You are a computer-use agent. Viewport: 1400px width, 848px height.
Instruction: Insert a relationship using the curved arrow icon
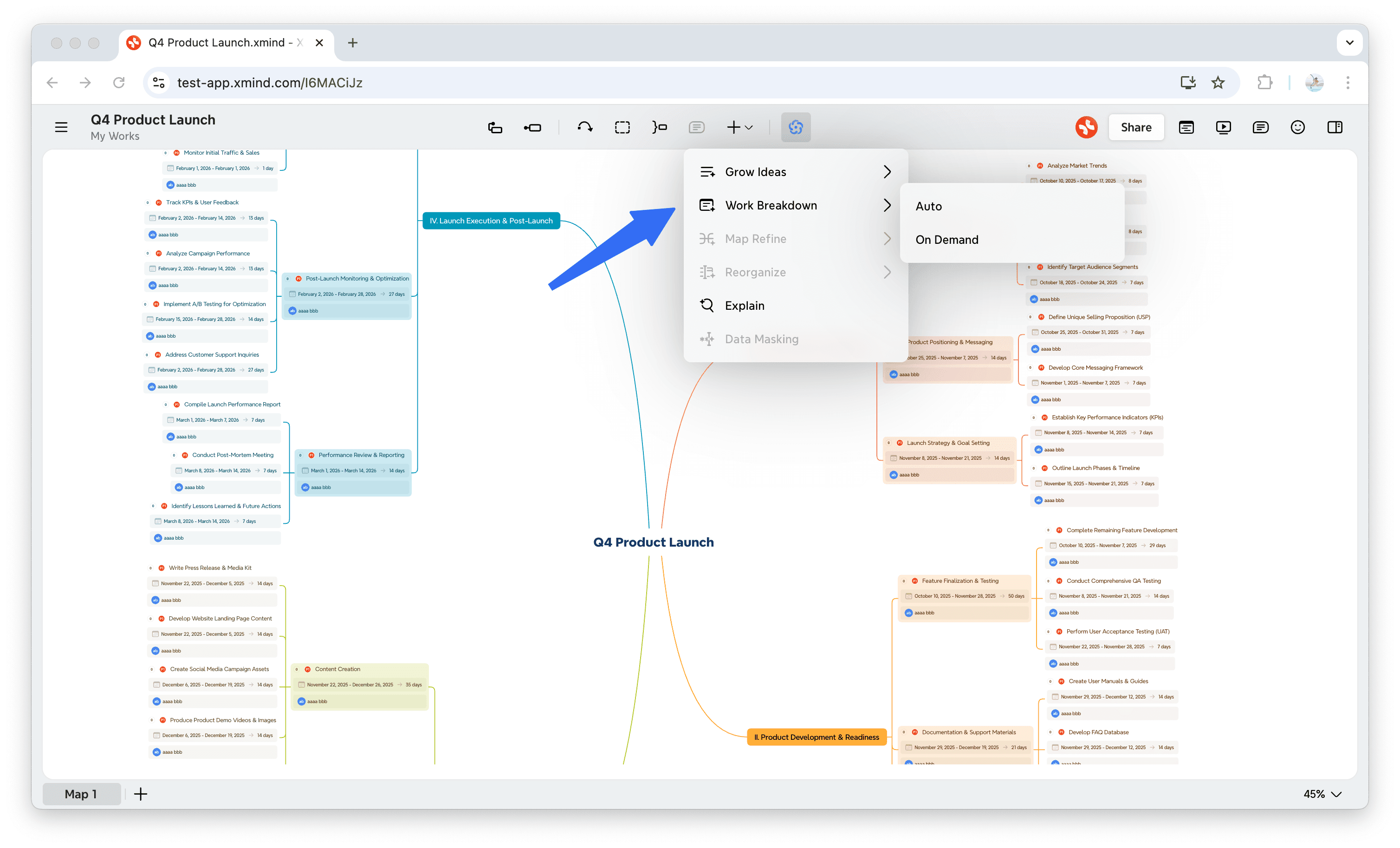pos(585,127)
